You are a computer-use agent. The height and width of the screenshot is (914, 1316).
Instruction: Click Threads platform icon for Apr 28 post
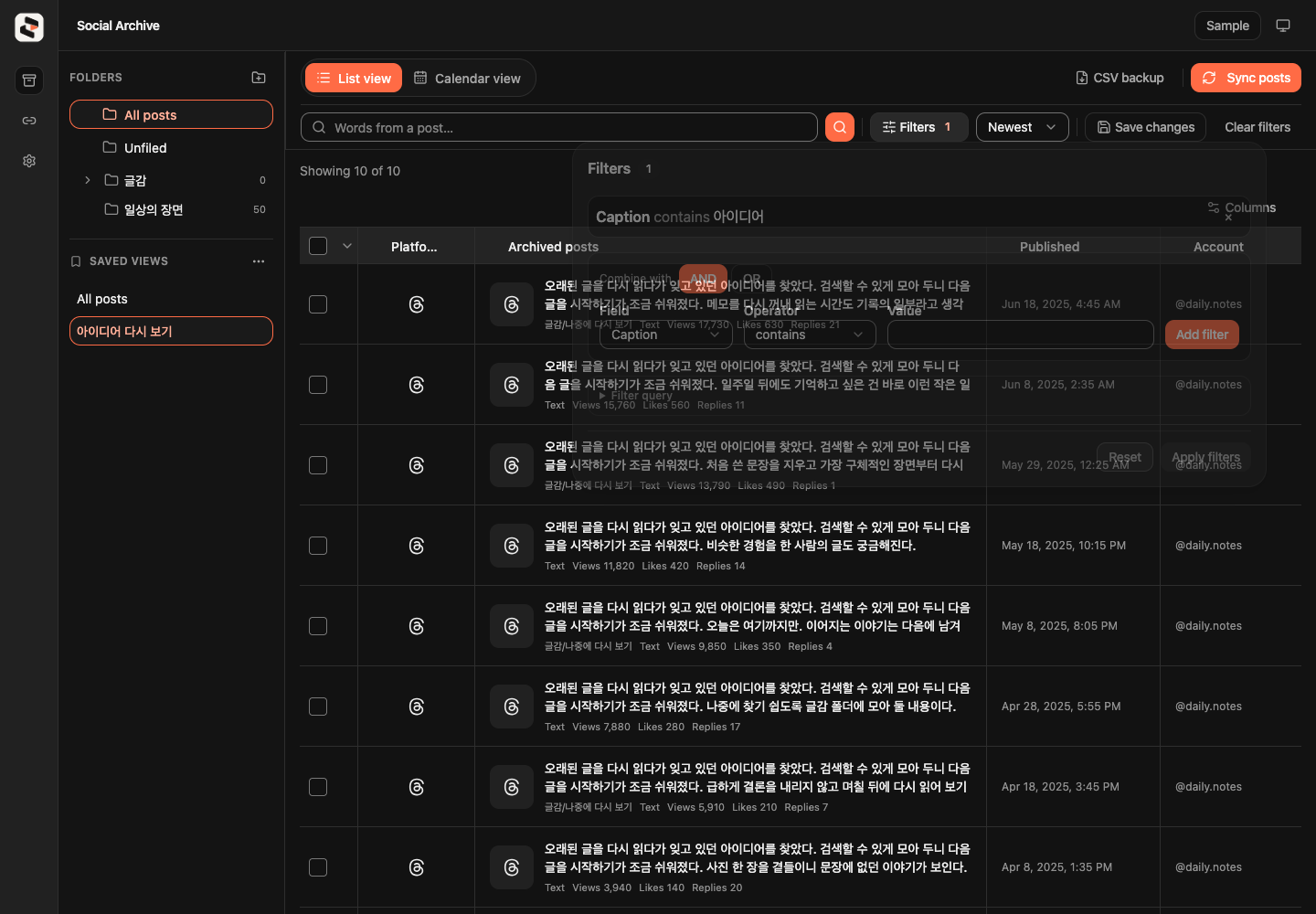[417, 707]
